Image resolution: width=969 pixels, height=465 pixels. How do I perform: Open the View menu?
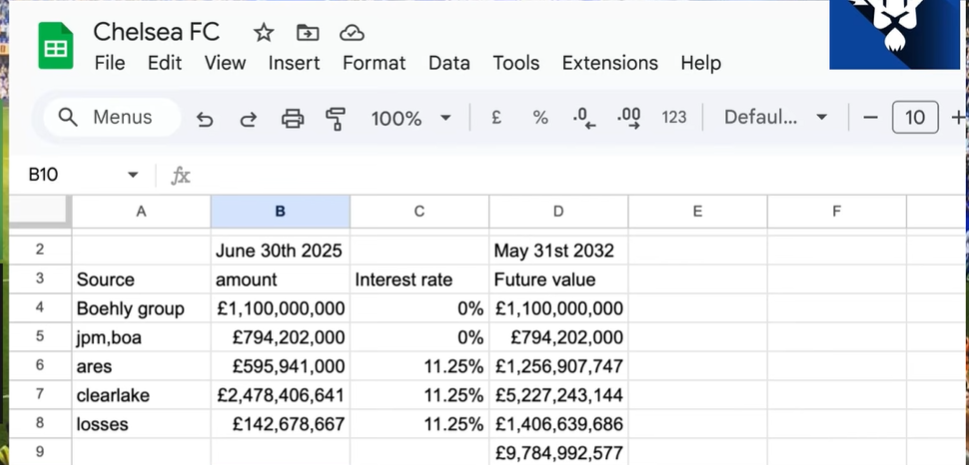(225, 63)
